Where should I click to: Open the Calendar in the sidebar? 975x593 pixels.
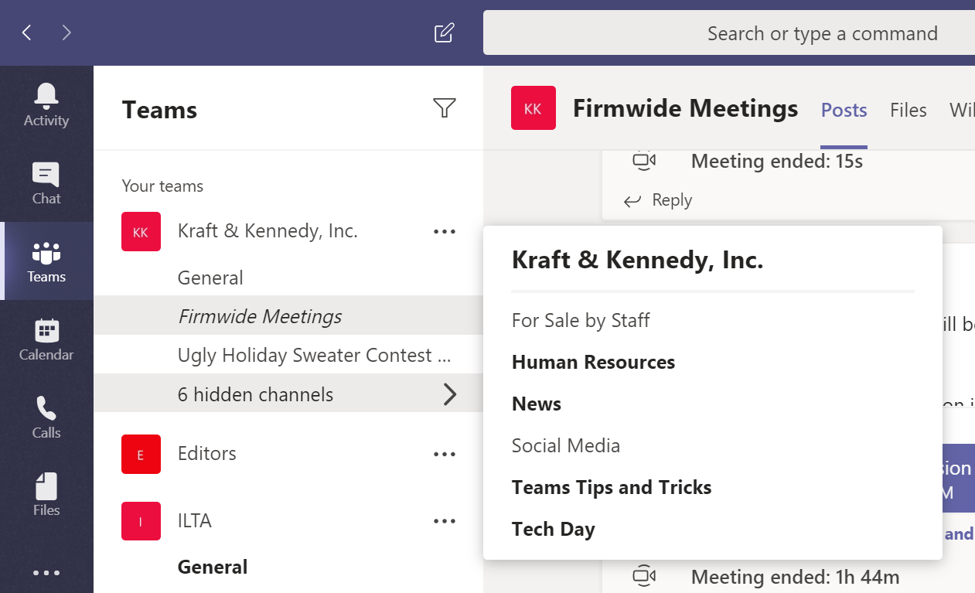coord(46,340)
